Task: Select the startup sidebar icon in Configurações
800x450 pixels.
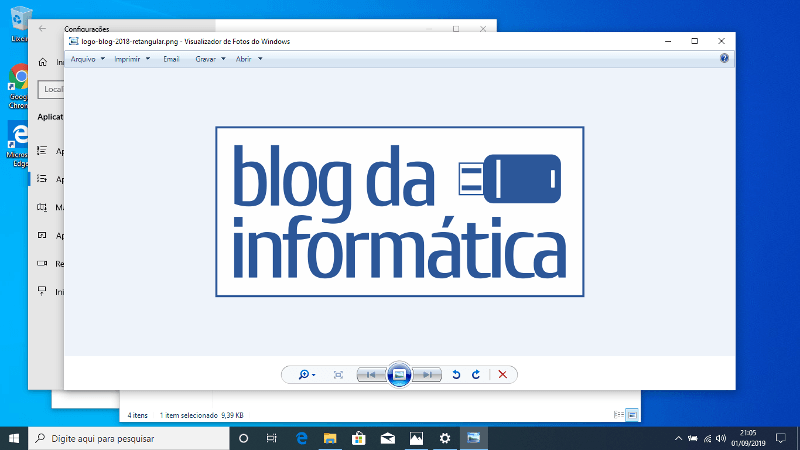Action: pyautogui.click(x=42, y=291)
